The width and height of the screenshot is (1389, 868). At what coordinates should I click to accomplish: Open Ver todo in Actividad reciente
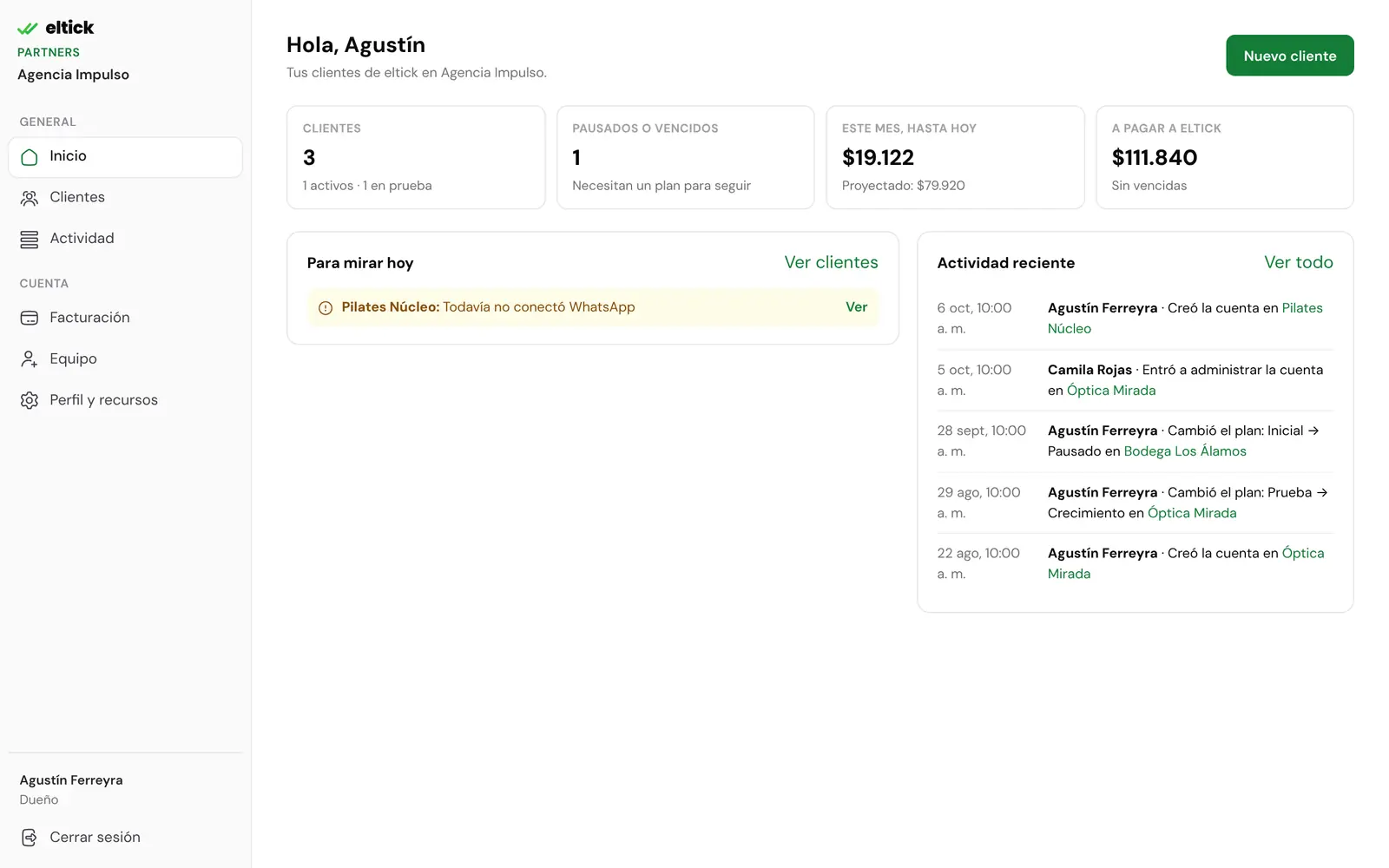coord(1298,262)
